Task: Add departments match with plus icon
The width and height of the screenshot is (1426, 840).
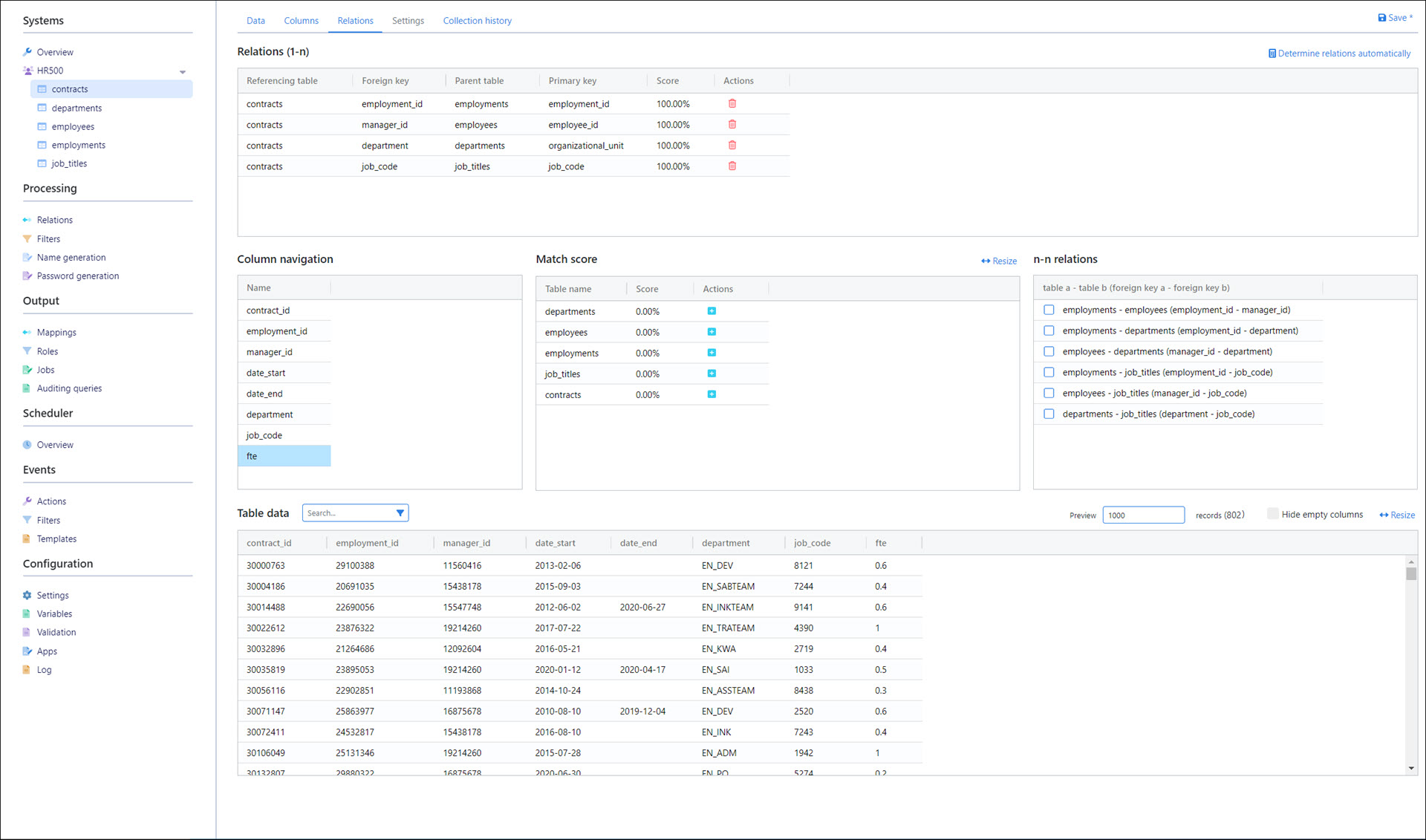Action: click(712, 311)
